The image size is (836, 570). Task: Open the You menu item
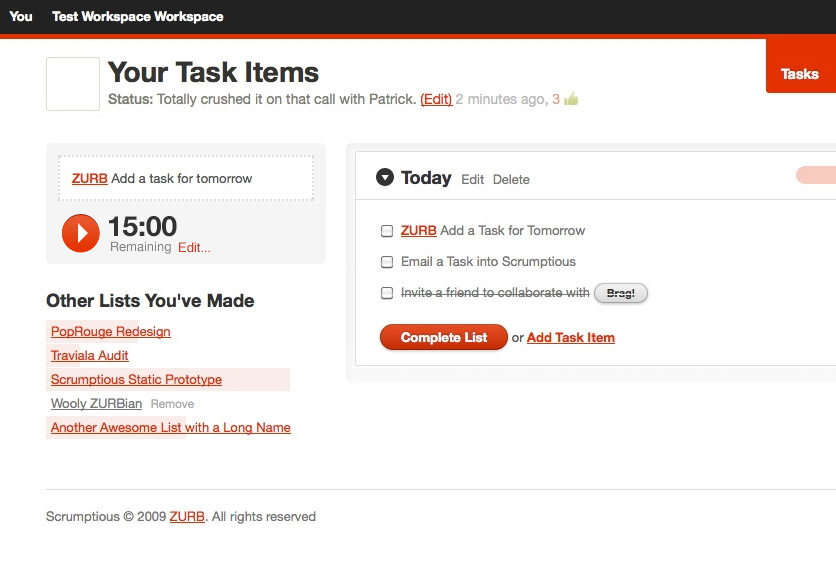21,17
